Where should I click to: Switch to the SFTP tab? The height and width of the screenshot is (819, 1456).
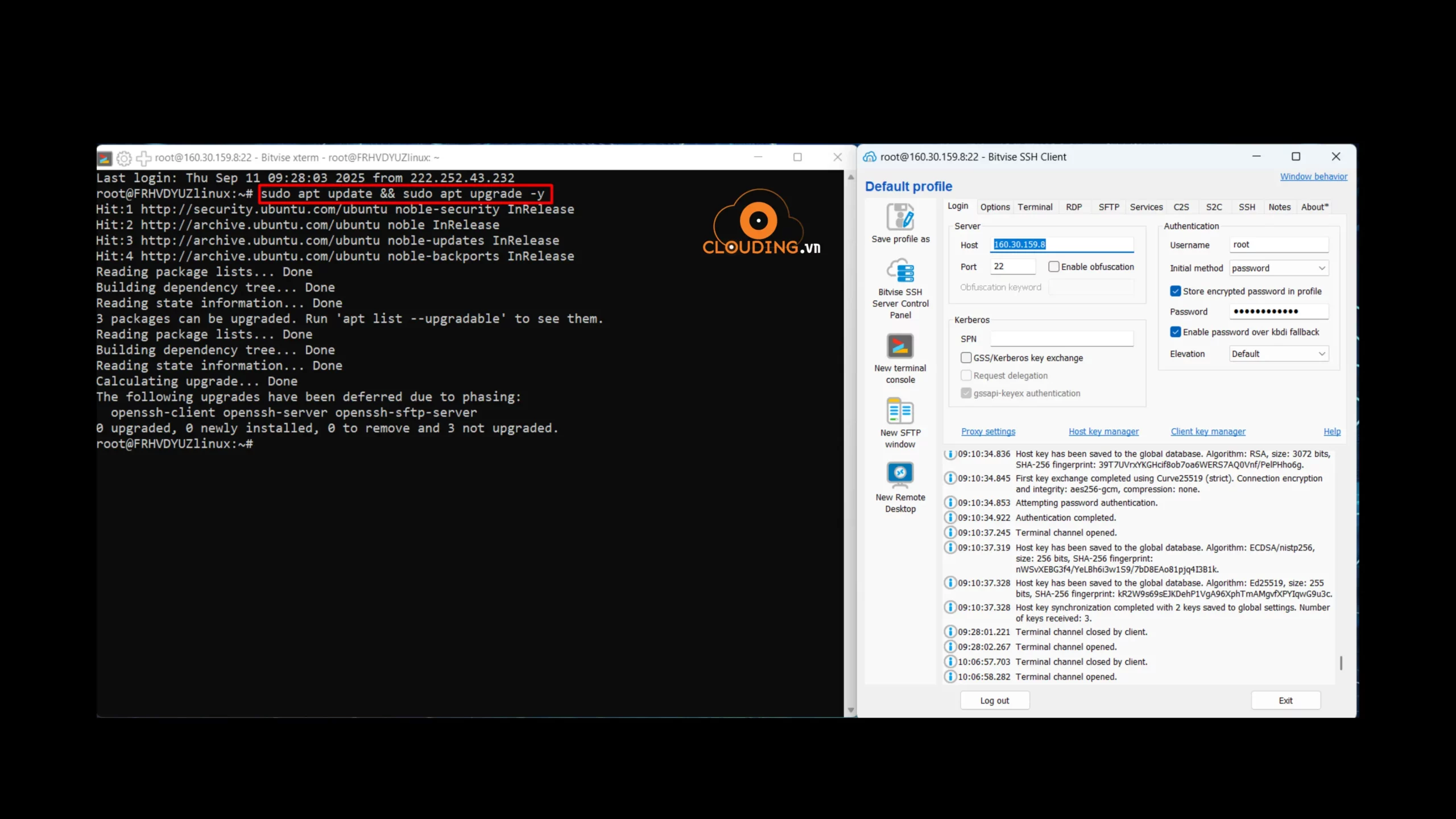1108,207
